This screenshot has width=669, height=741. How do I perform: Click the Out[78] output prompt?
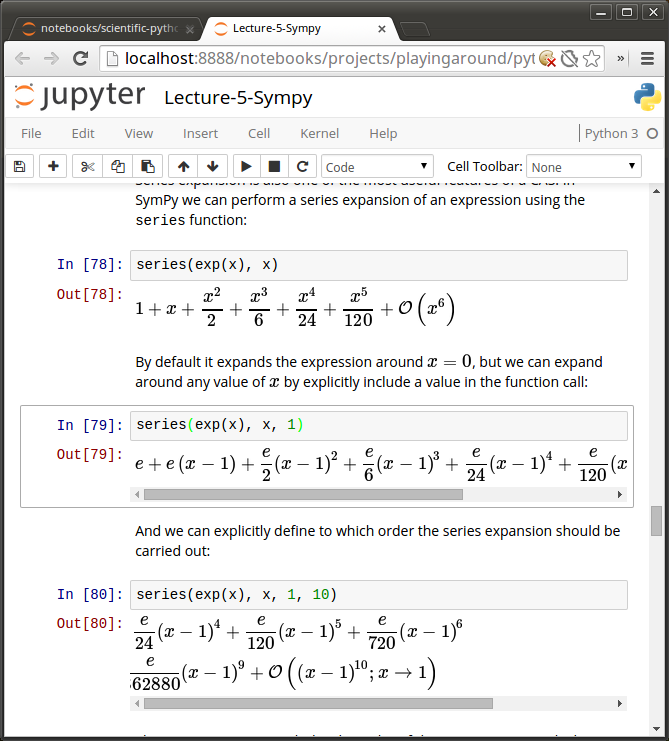[x=90, y=294]
